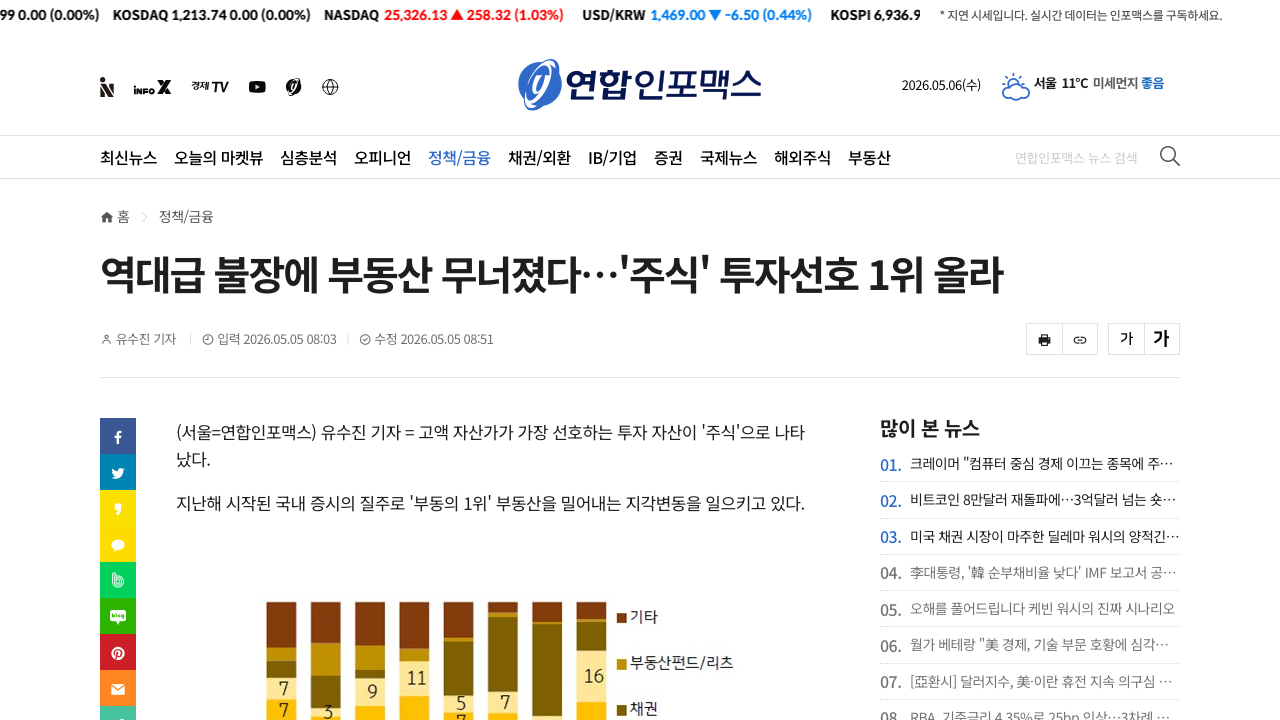Click reporter name 유수진 기자
The height and width of the screenshot is (720, 1280).
[146, 339]
